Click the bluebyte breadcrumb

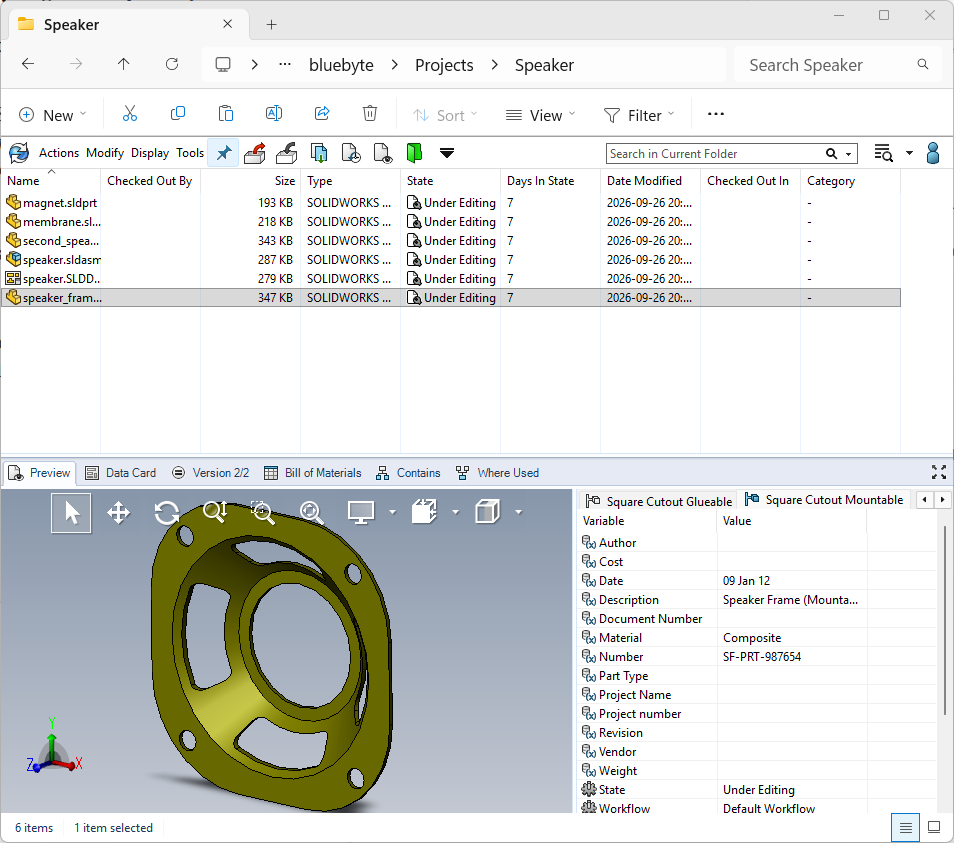click(x=341, y=65)
